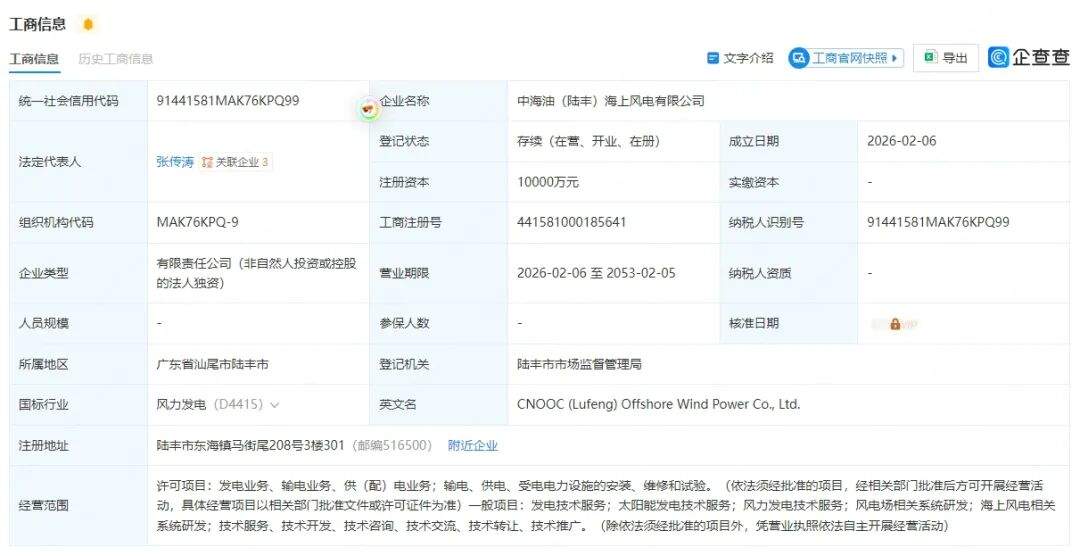This screenshot has width=1080, height=556.
Task: Open the 历史工商信息 tab
Action: [116, 59]
